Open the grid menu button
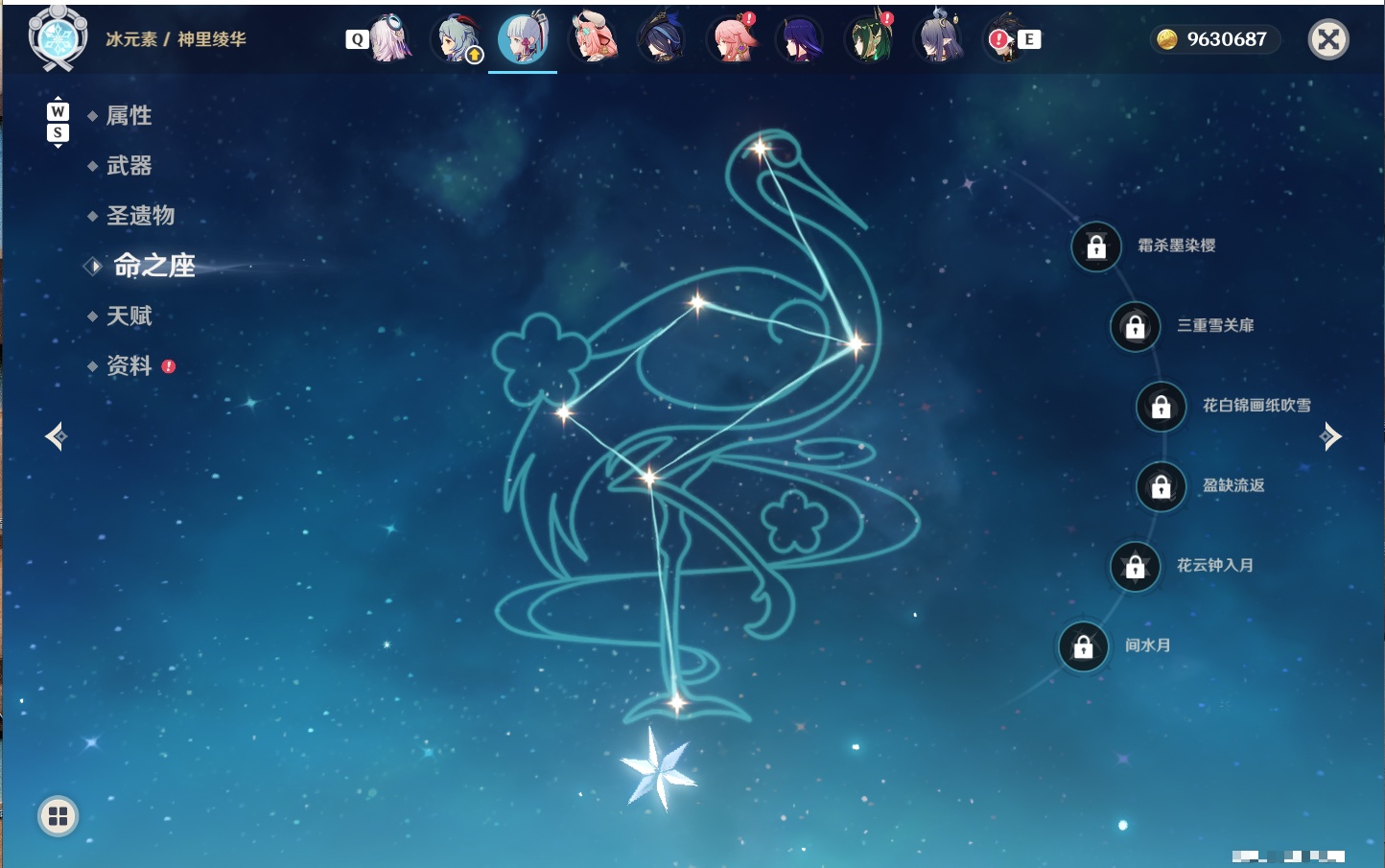 (x=58, y=816)
